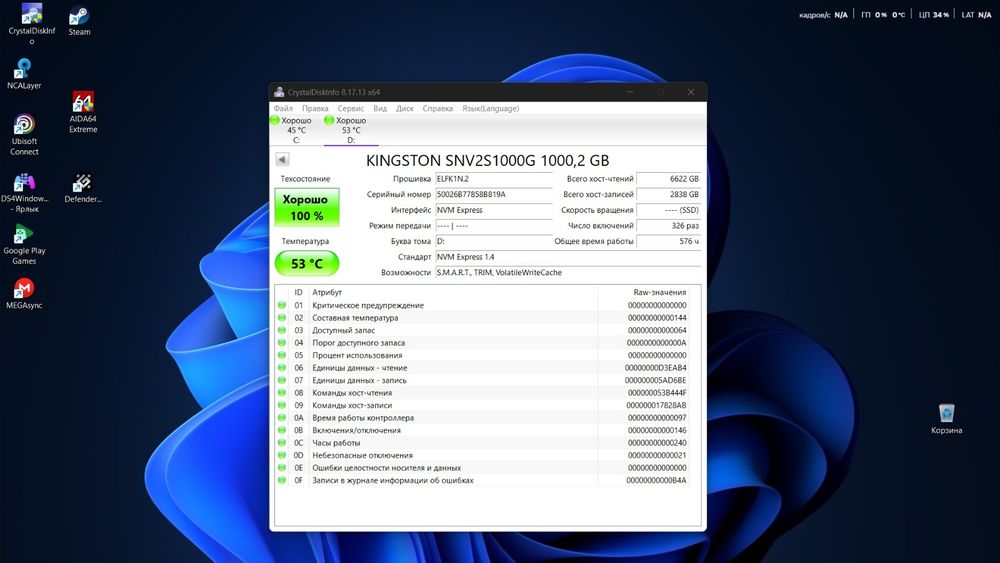Select row 02 Составная температура
This screenshot has width=1000, height=563.
tap(483, 318)
